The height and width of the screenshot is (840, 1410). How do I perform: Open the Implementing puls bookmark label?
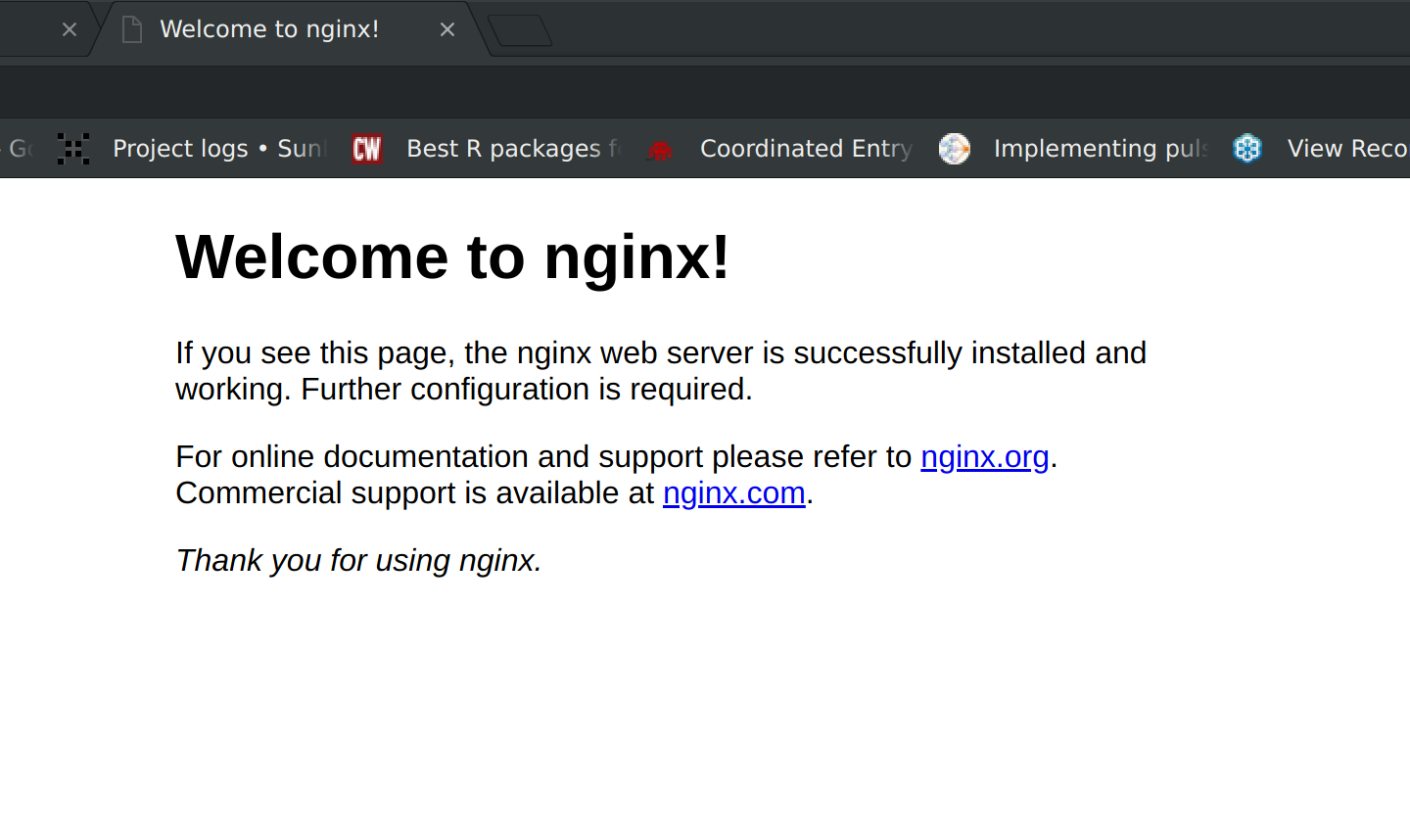coord(1099,149)
